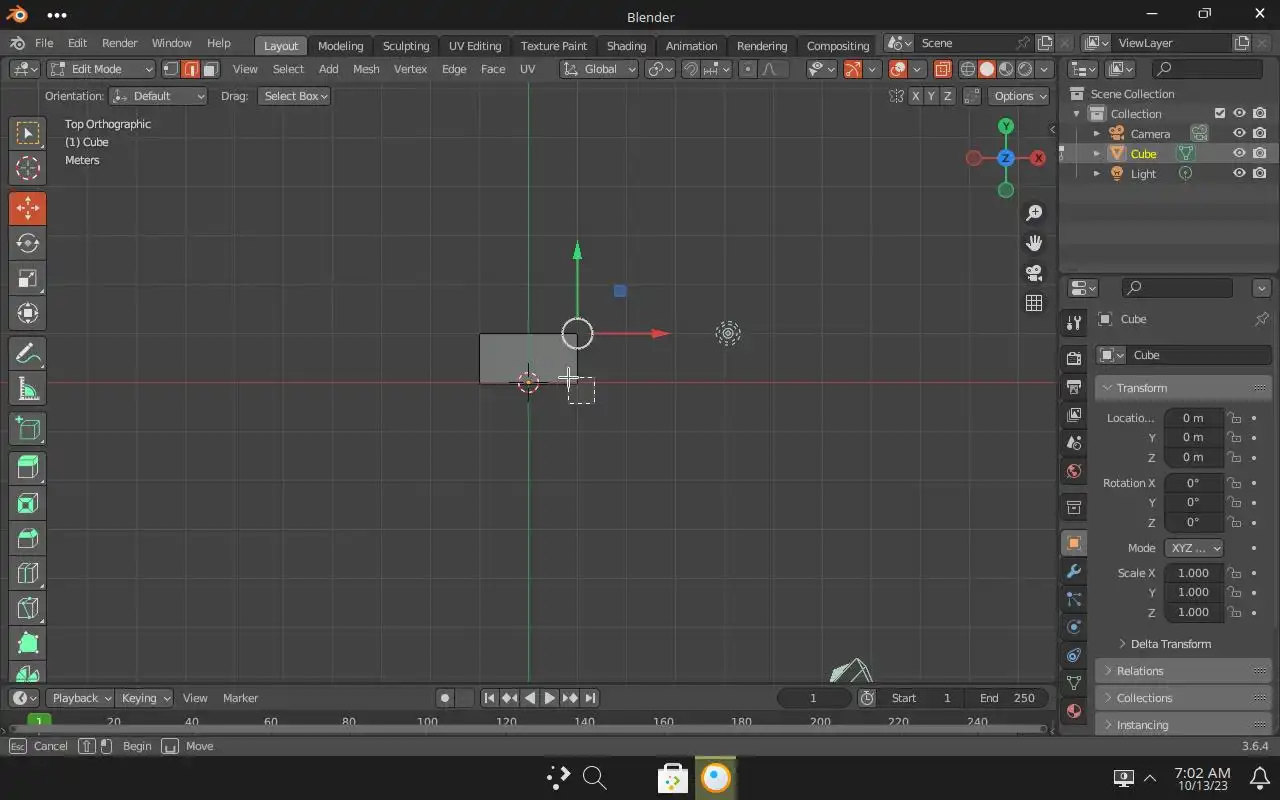This screenshot has height=800, width=1280.
Task: Select the Transform tool
Action: (x=28, y=314)
